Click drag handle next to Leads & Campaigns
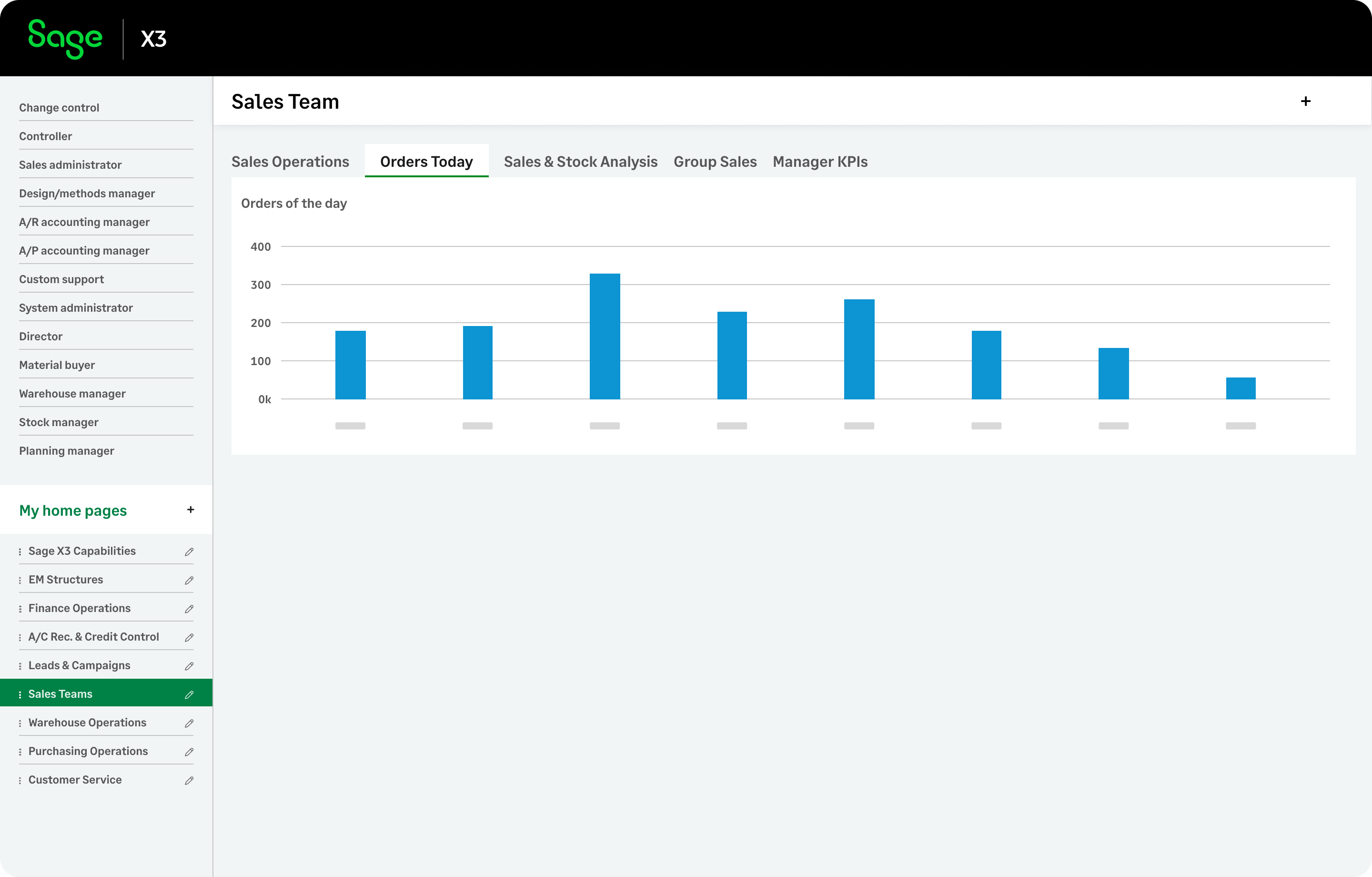This screenshot has height=877, width=1372. 20,665
